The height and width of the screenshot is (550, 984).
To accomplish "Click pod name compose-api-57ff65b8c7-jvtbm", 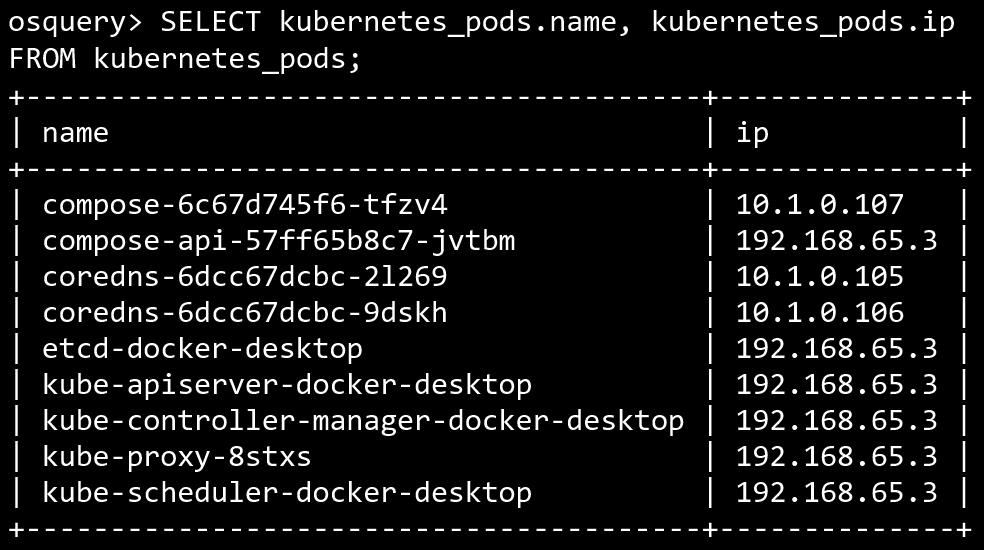I will pyautogui.click(x=279, y=241).
